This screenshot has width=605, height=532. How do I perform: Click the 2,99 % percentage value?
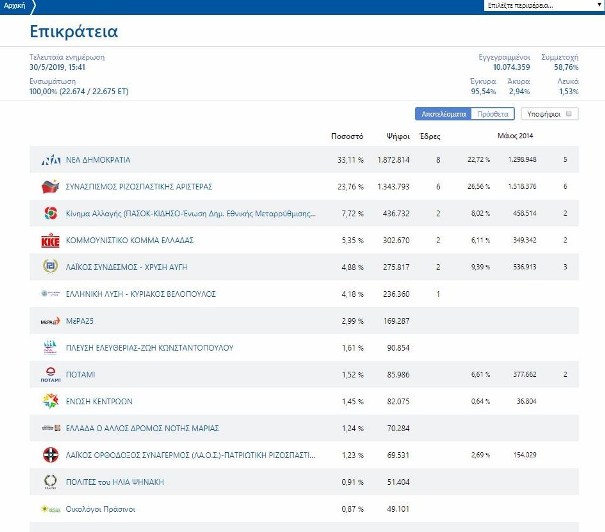(352, 321)
